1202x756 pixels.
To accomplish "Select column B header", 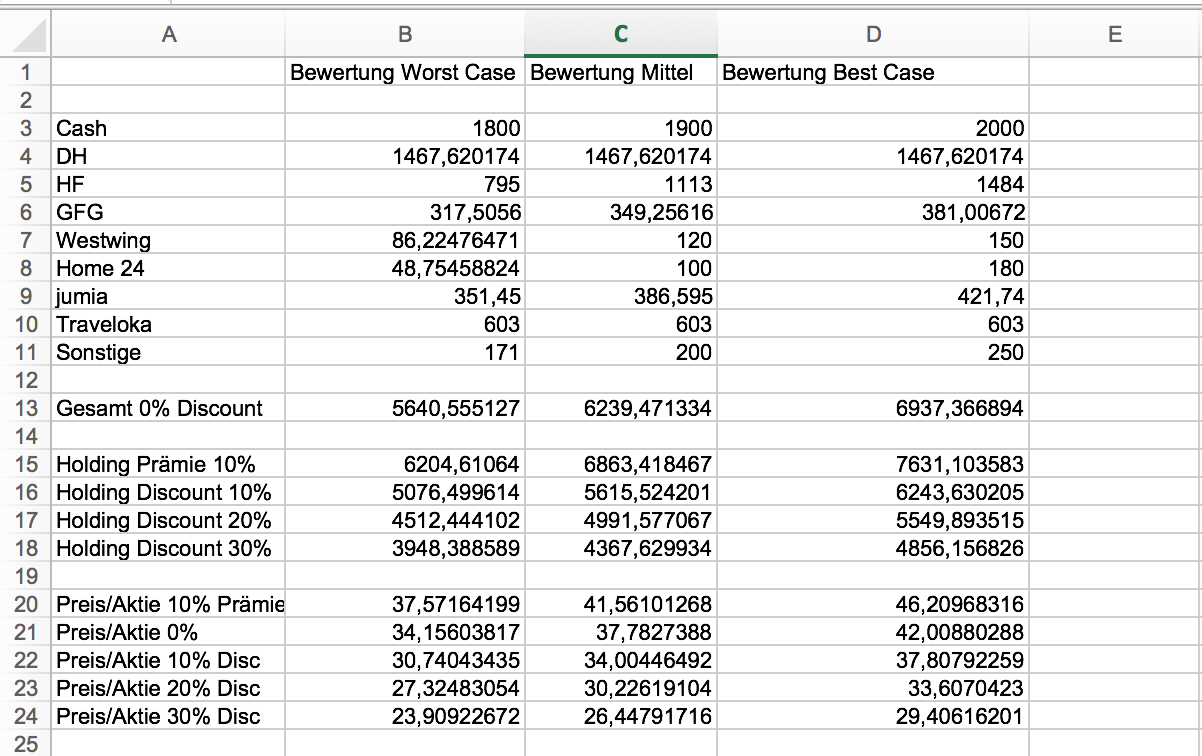I will pyautogui.click(x=405, y=35).
